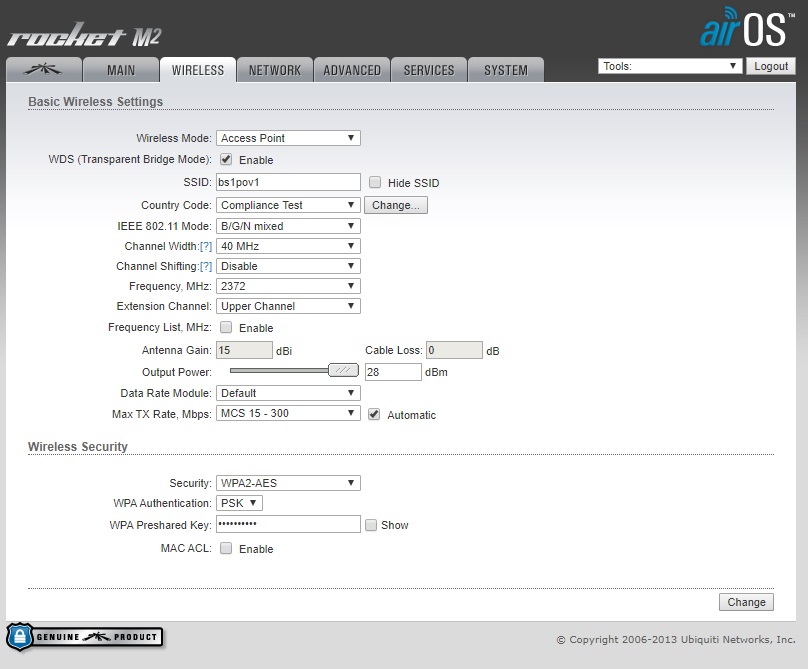Click the Rocket M2 logo

tap(84, 37)
